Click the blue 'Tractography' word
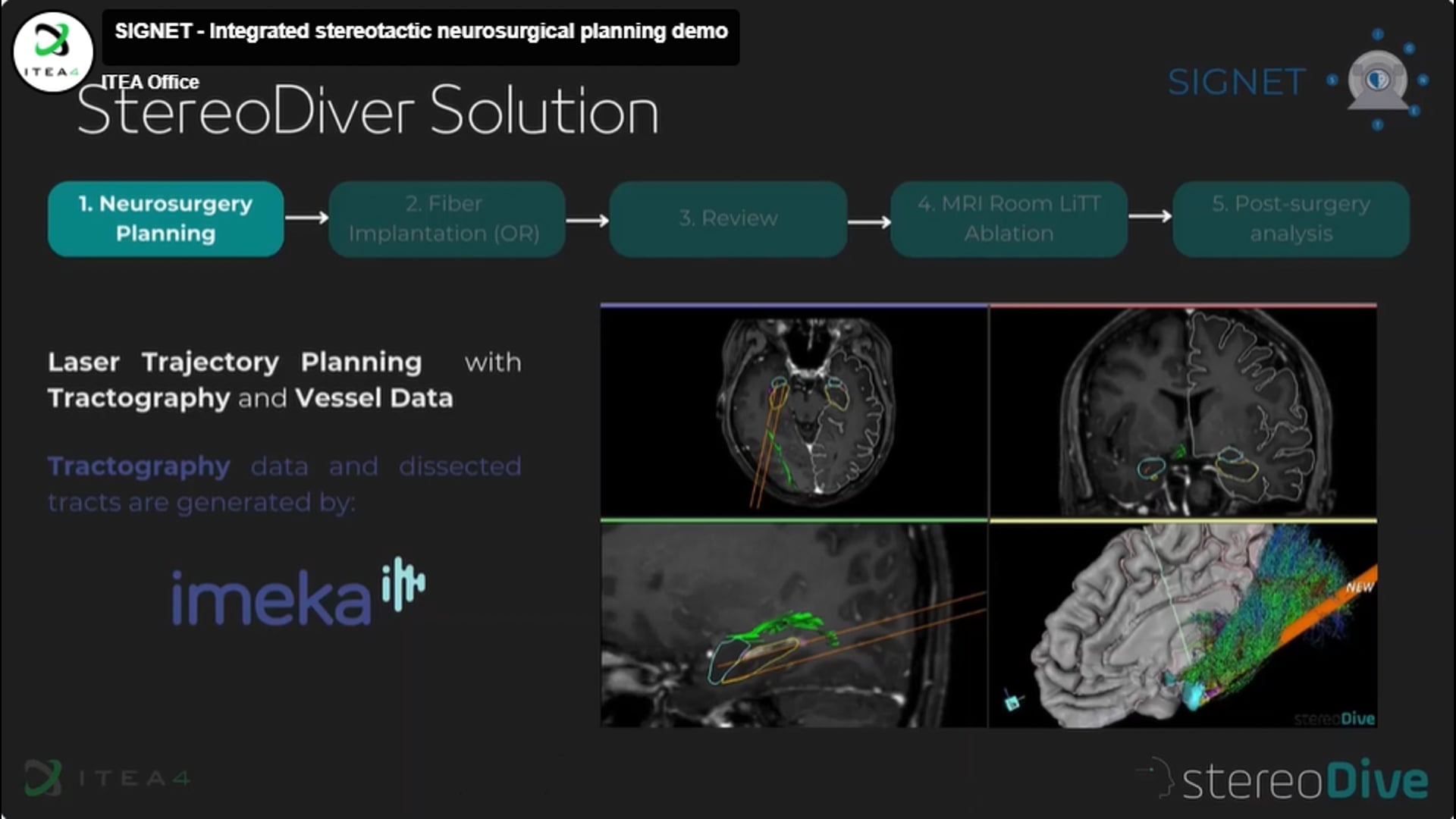 tap(139, 466)
